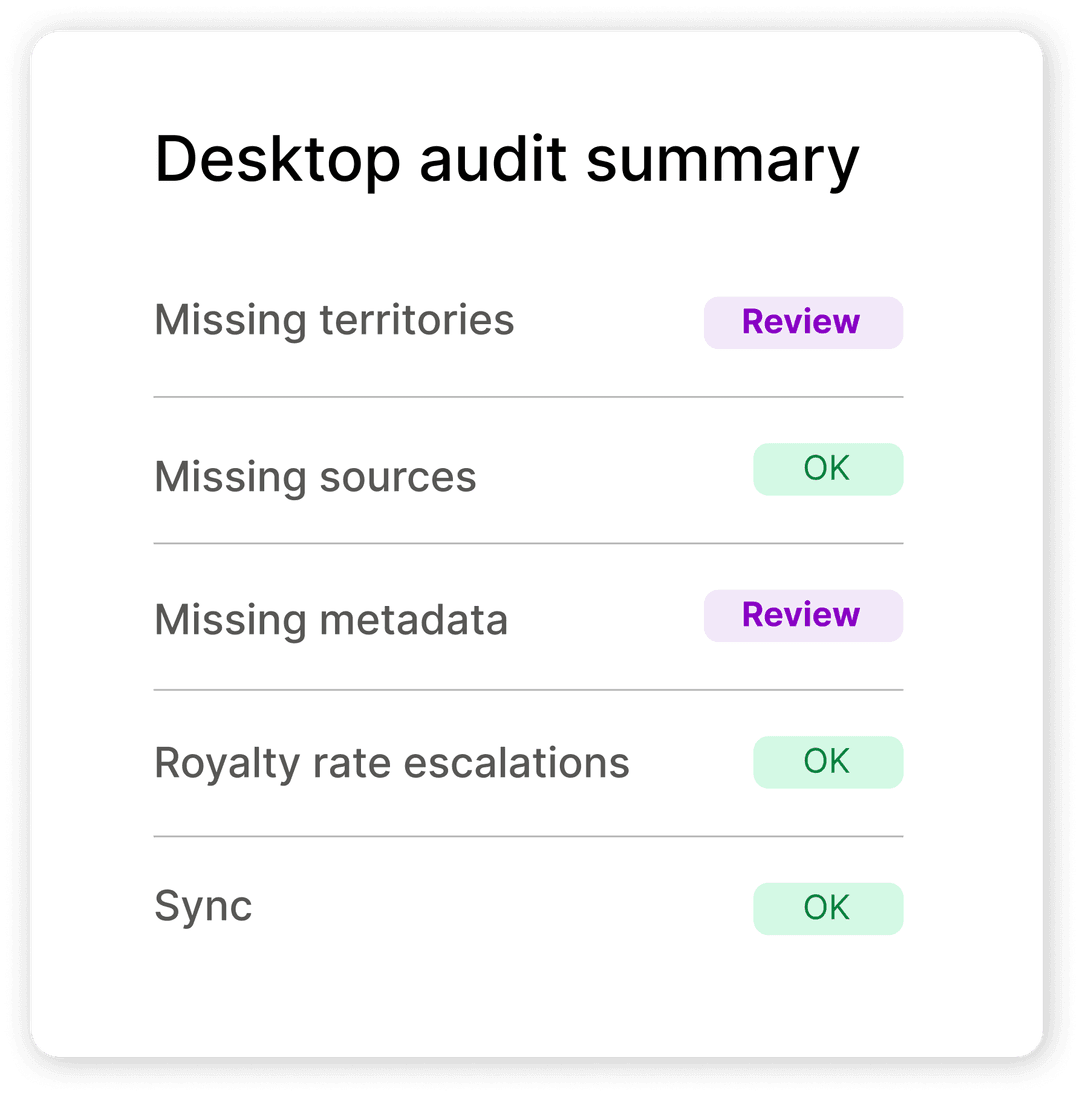Open the Review badge for Missing metadata
The width and height of the screenshot is (1080, 1094).
pos(803,615)
